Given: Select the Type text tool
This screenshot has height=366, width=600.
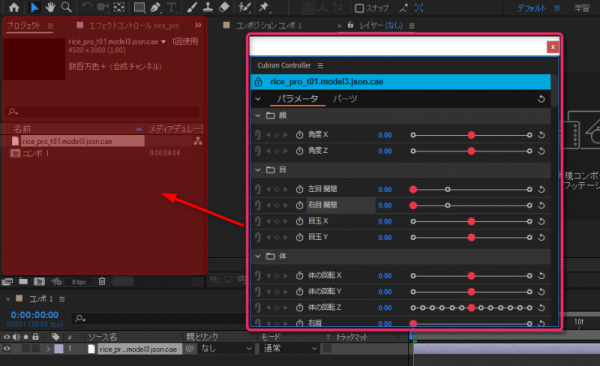Looking at the screenshot, I should point(171,7).
